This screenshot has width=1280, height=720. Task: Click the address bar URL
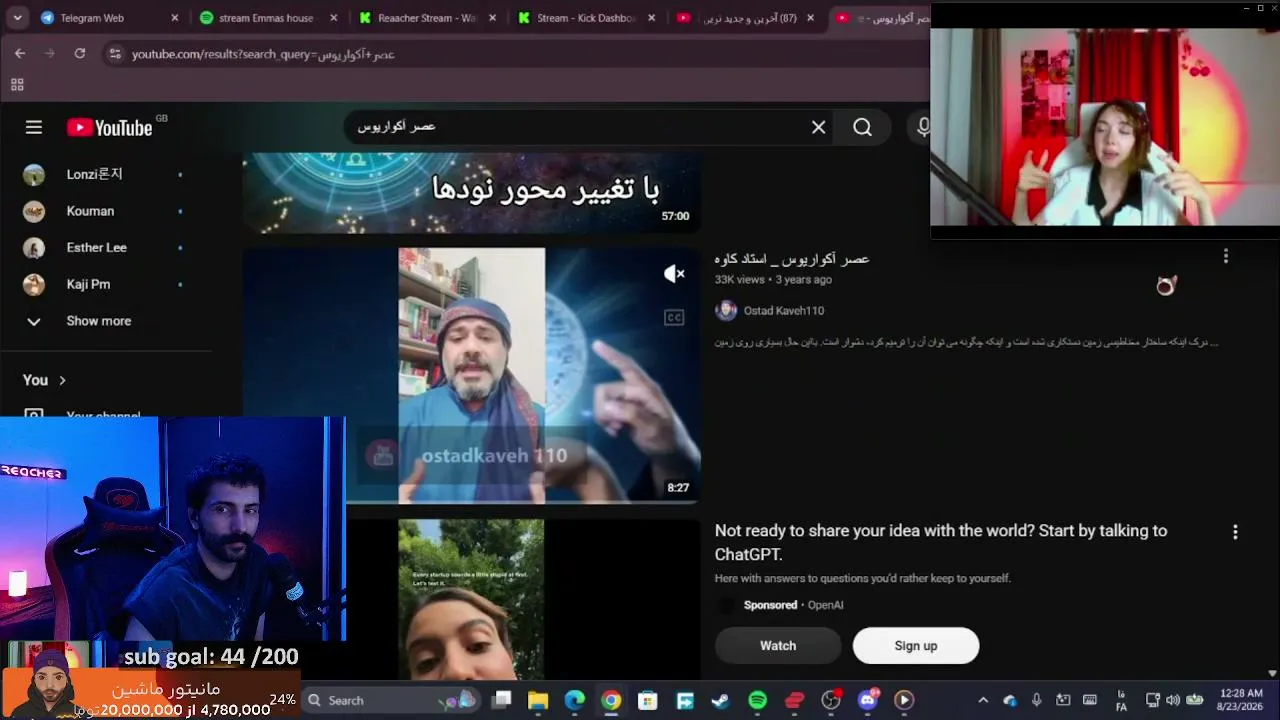pyautogui.click(x=263, y=54)
